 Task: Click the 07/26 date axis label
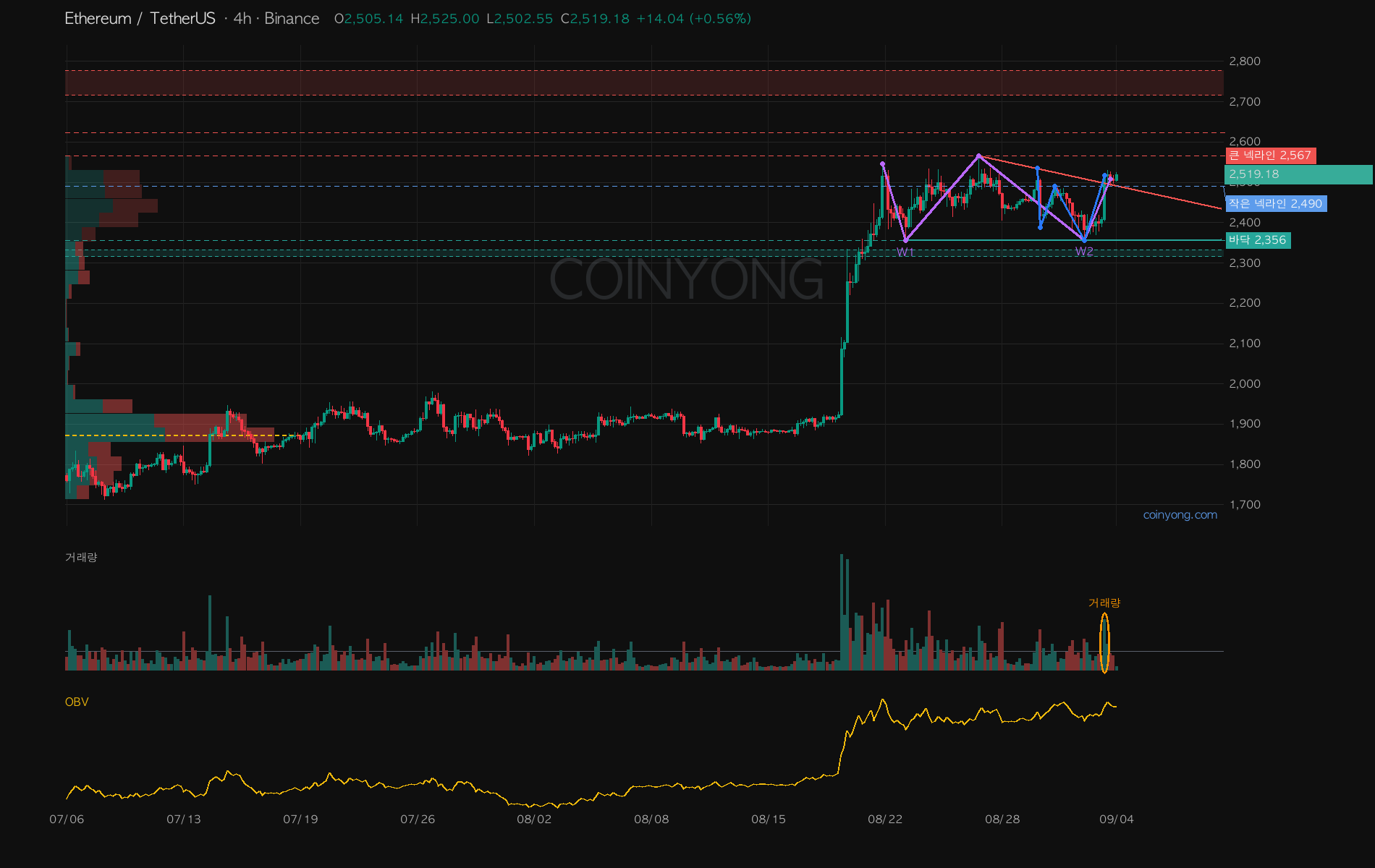[418, 820]
